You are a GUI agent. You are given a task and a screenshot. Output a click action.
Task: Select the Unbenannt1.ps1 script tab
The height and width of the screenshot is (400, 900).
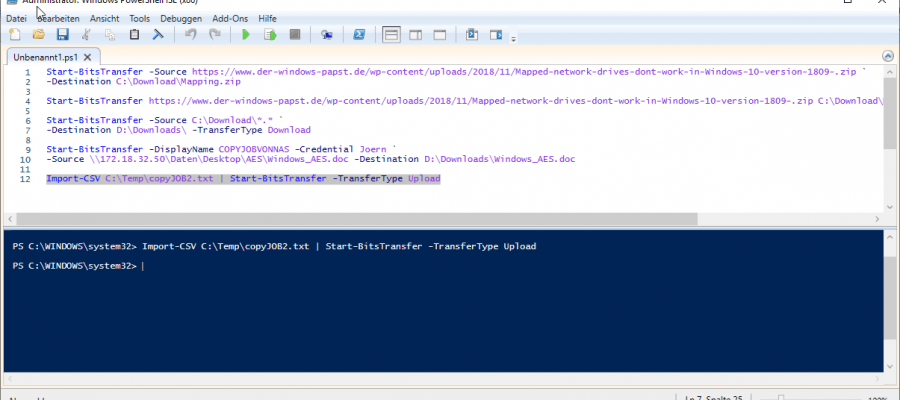(x=45, y=58)
